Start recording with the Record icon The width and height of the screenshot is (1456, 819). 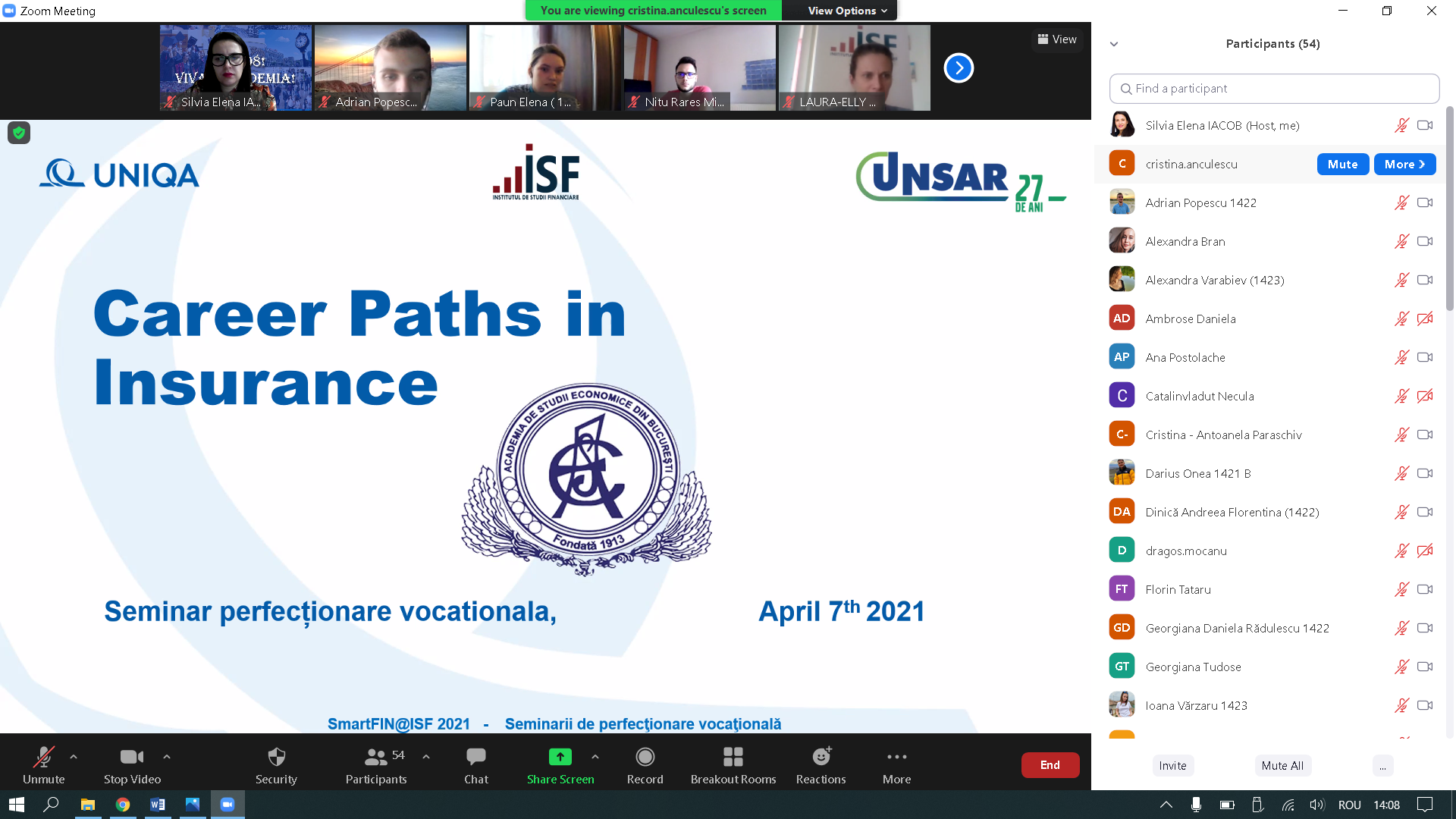645,756
